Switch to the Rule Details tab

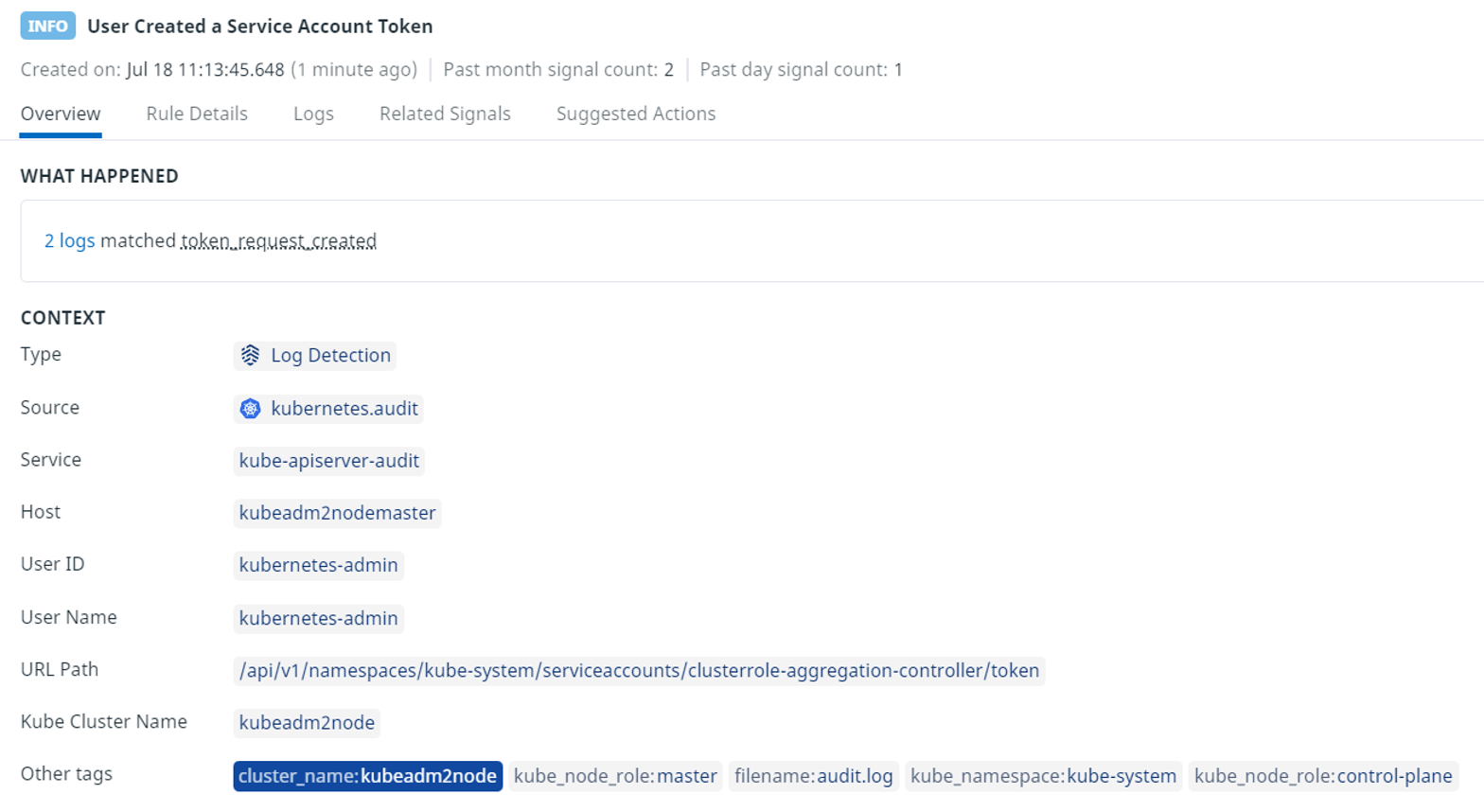(197, 114)
